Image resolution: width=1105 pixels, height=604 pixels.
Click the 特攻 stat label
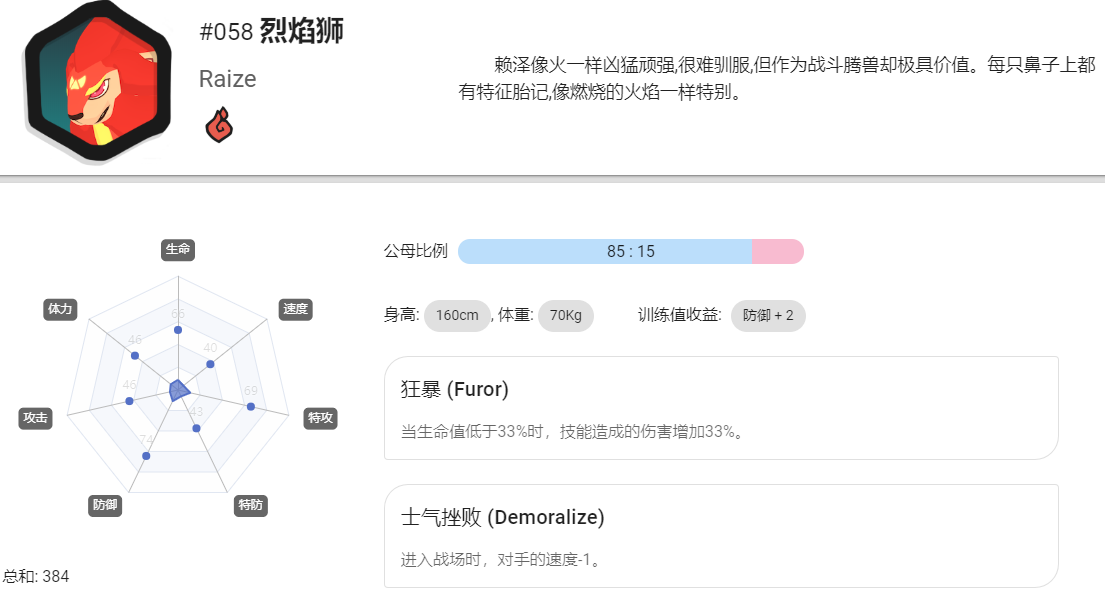pos(321,418)
